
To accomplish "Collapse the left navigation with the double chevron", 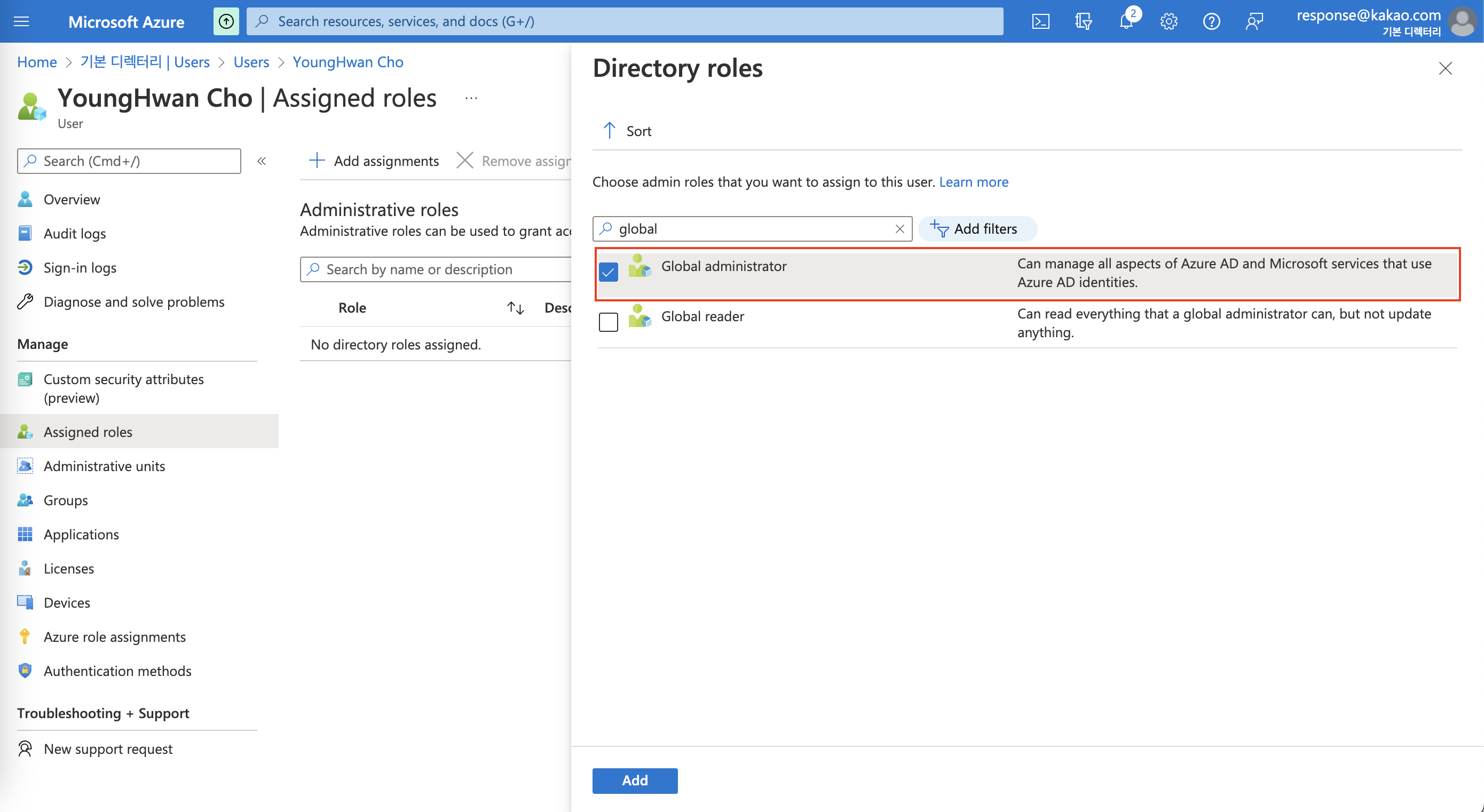I will [262, 161].
